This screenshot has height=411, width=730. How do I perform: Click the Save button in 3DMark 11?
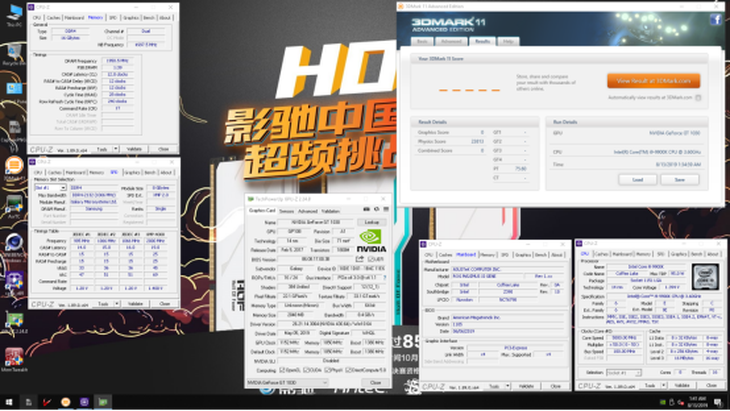679,180
